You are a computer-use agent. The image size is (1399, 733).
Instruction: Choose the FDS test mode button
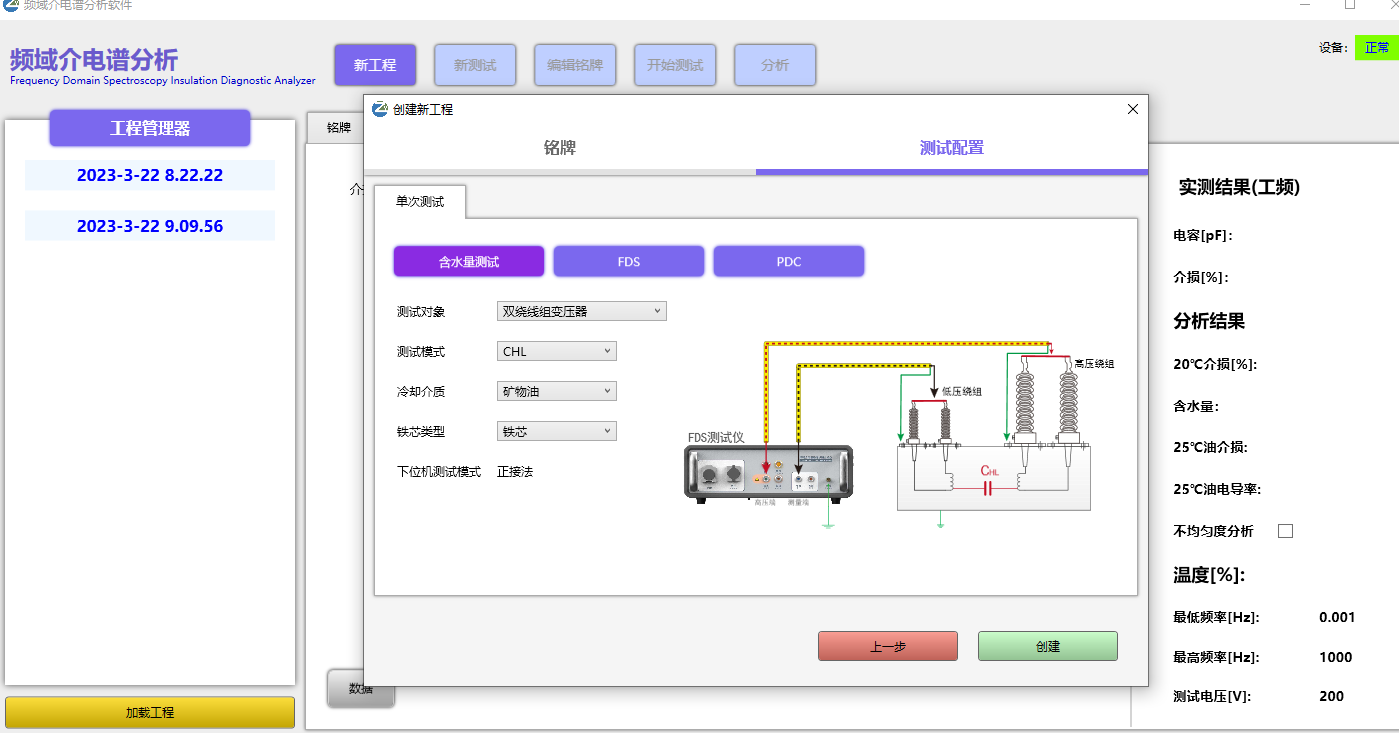628,262
